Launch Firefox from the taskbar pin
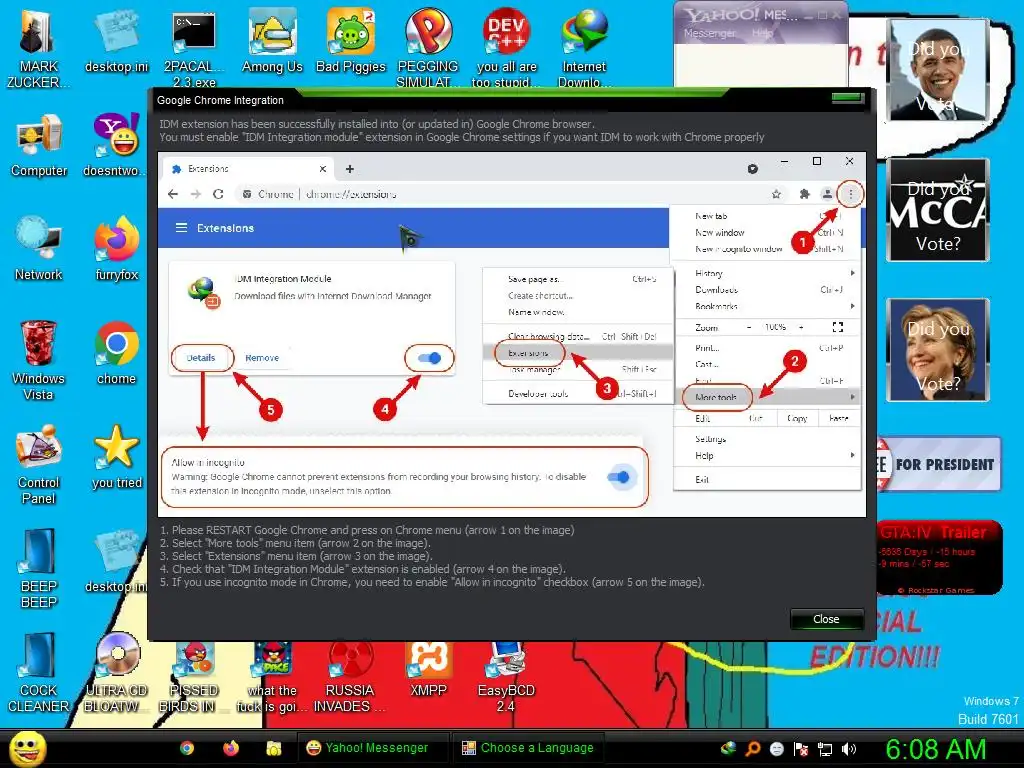 pos(231,748)
